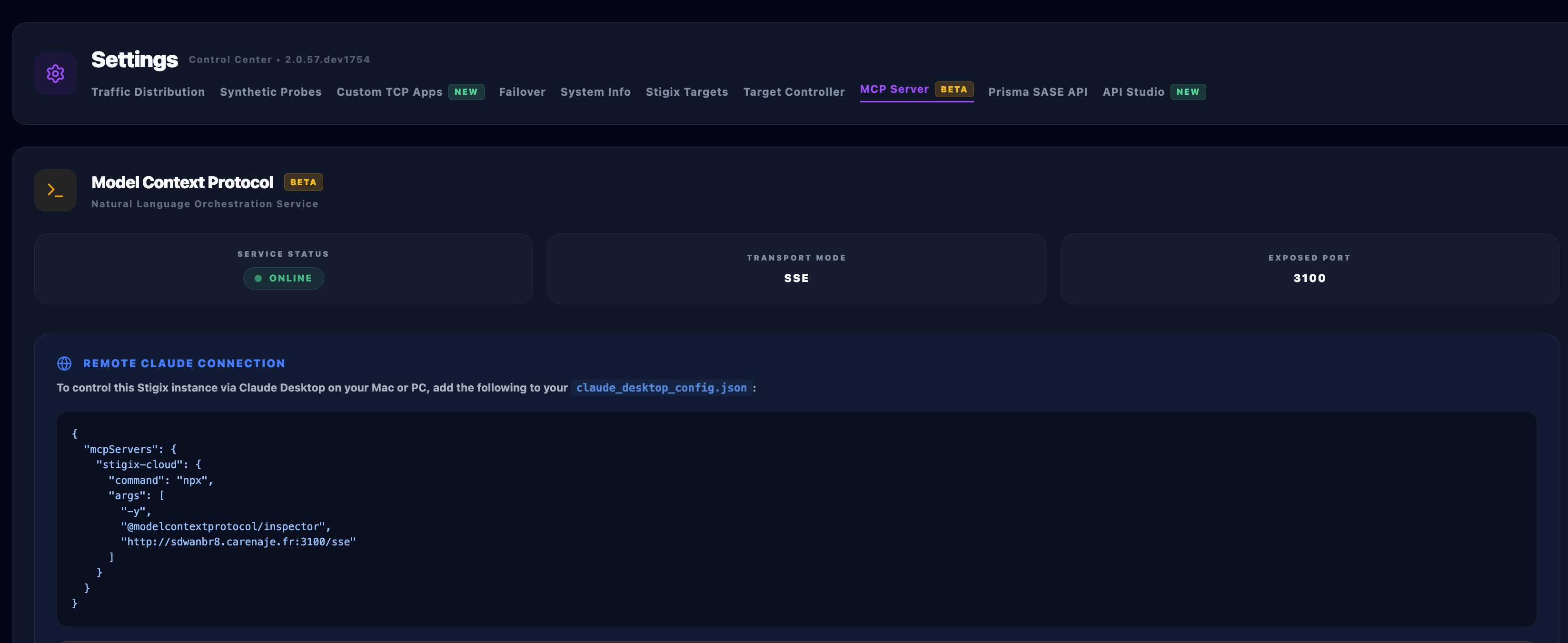Viewport: 1568px width, 643px height.
Task: Click the NEW badge next to API Studio
Action: tap(1188, 92)
